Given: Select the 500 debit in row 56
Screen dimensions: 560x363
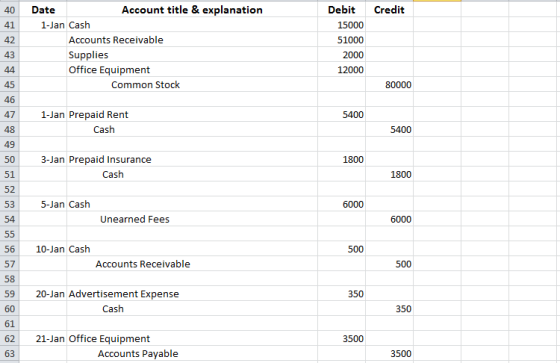Looking at the screenshot, I should [x=341, y=249].
